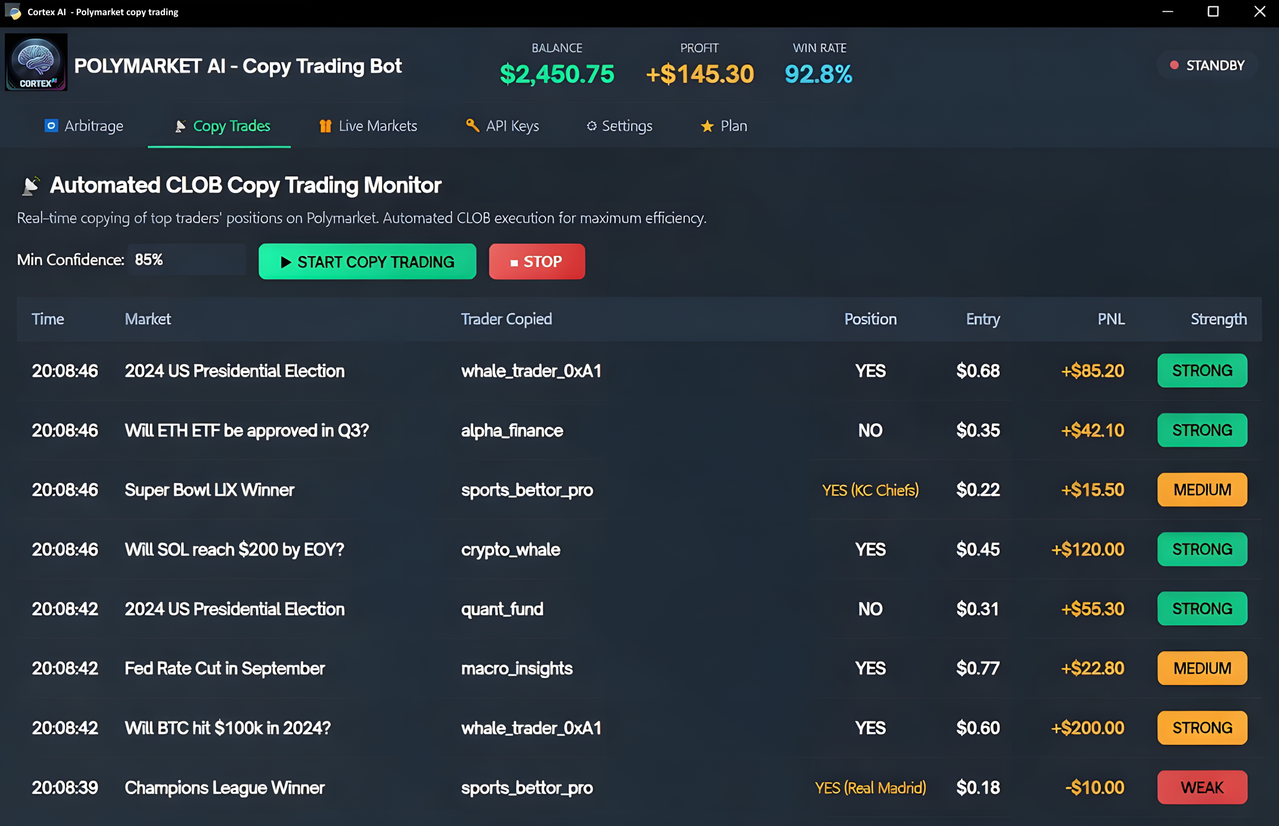Open the Arbitrage tab
The image size is (1279, 826).
[x=83, y=126]
